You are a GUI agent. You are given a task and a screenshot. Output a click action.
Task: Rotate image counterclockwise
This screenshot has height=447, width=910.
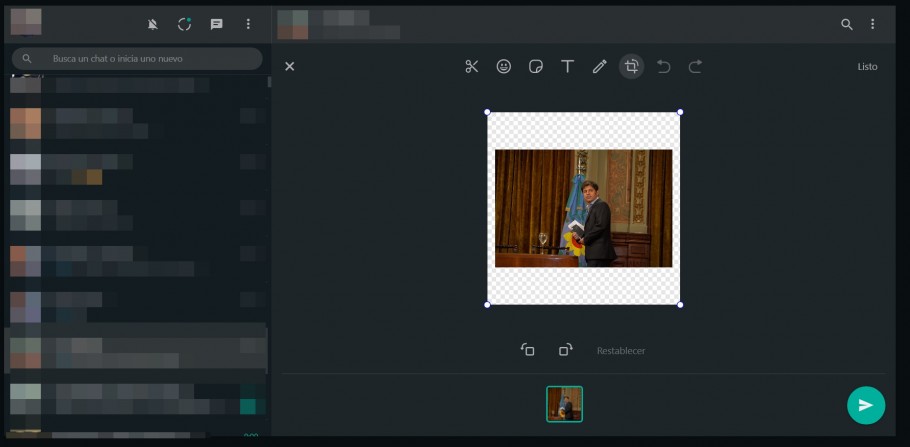(528, 350)
